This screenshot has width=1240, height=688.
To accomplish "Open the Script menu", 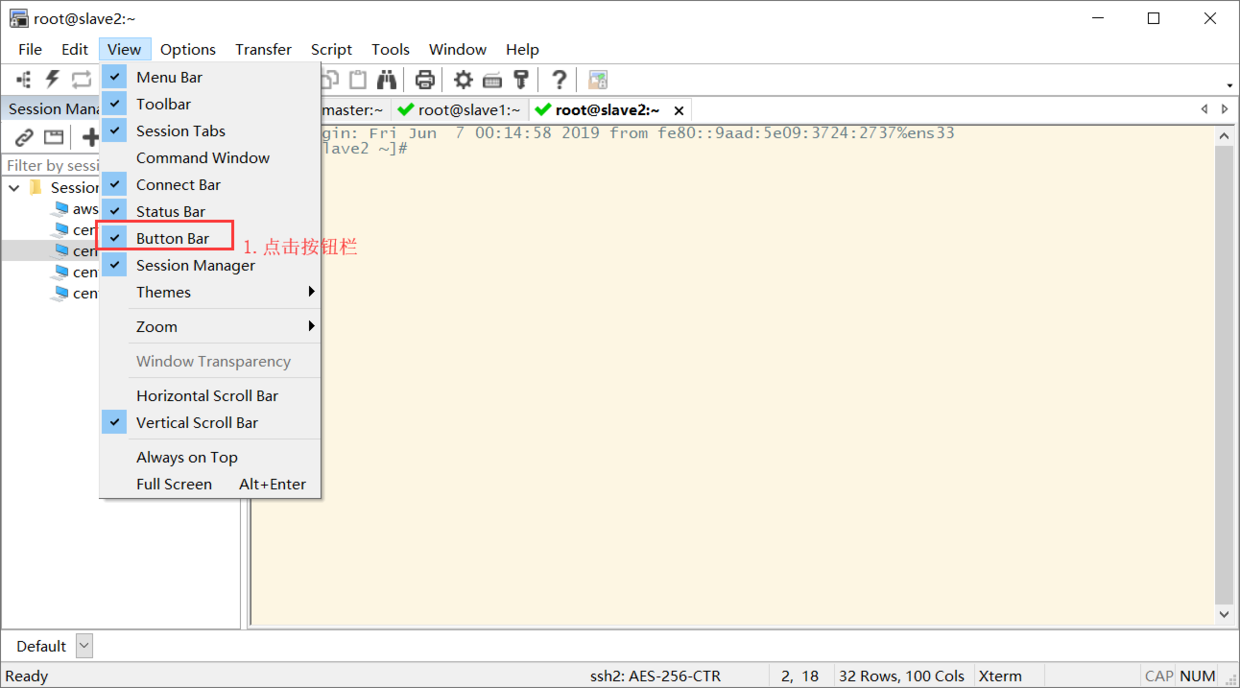I will (x=331, y=49).
